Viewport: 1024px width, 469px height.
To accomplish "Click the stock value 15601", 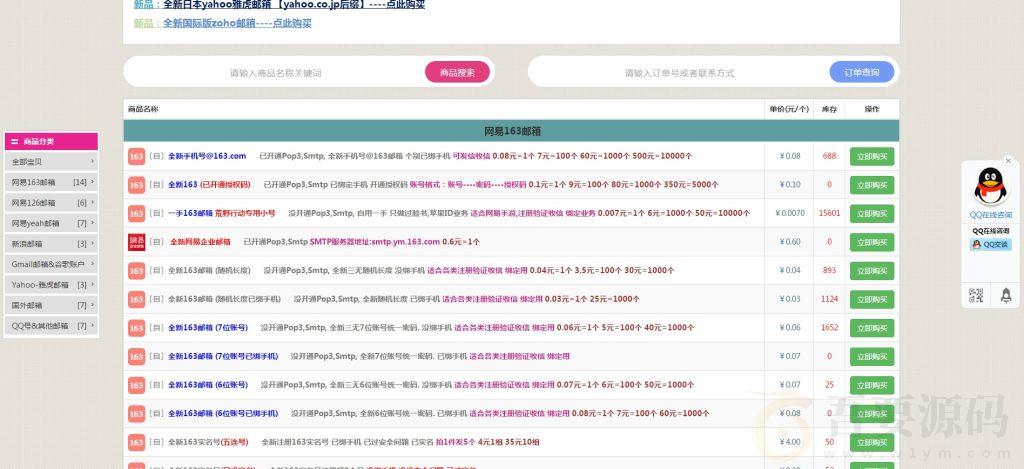I will pos(829,214).
